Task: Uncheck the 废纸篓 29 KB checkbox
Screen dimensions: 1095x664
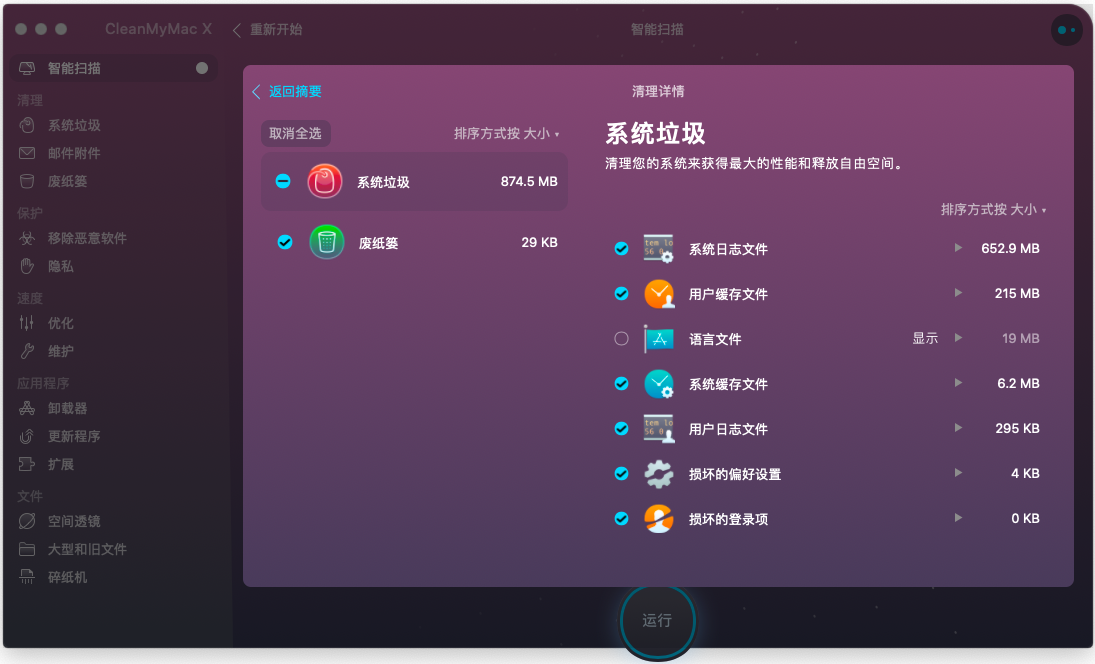Action: point(284,242)
